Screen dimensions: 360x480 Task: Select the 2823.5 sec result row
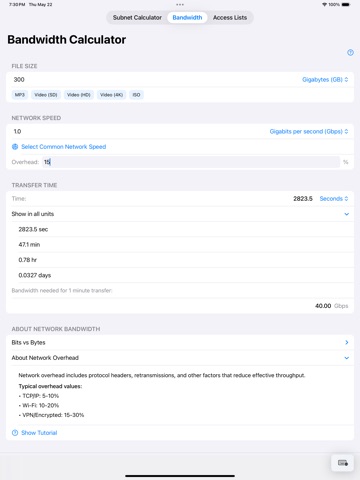point(180,229)
